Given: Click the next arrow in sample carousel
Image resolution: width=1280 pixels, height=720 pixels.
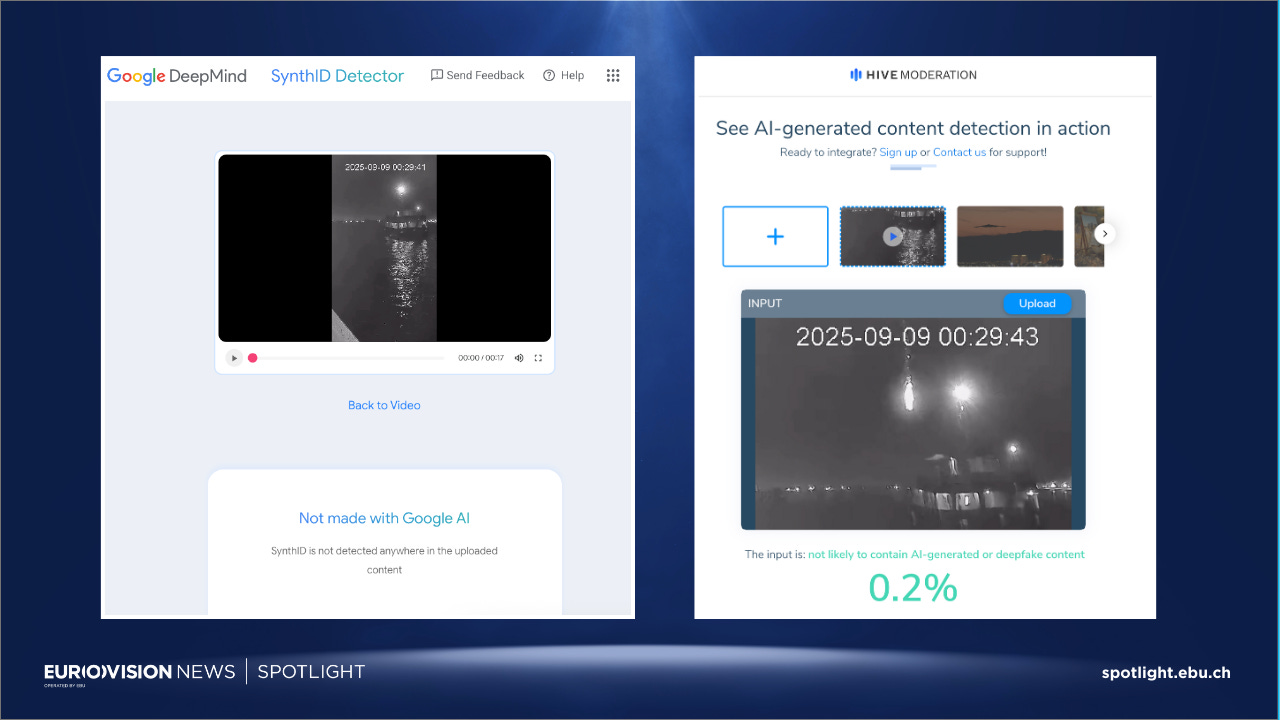Looking at the screenshot, I should tap(1104, 233).
